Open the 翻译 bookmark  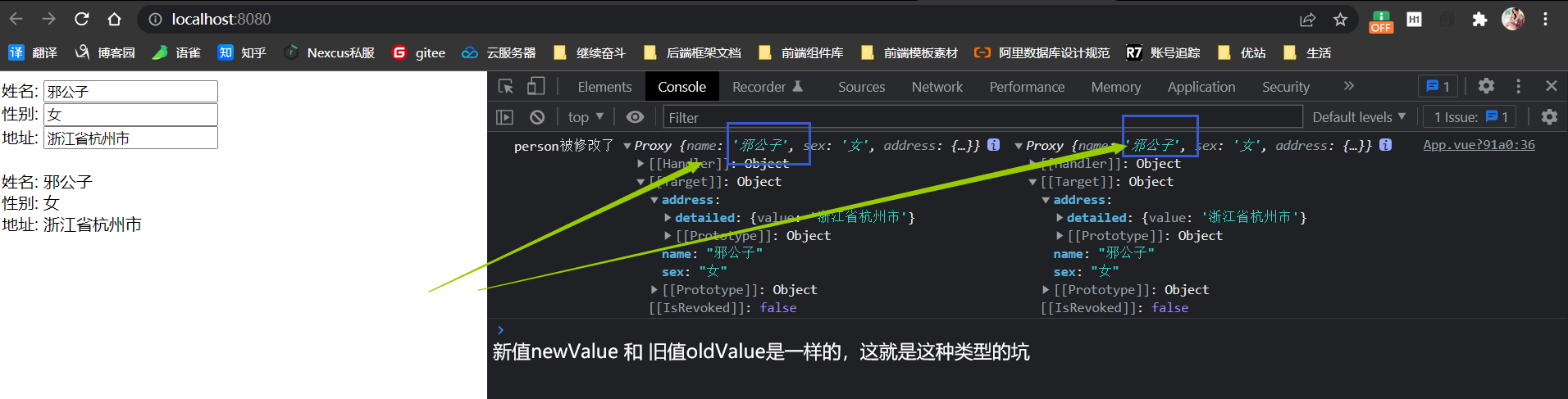click(x=33, y=52)
